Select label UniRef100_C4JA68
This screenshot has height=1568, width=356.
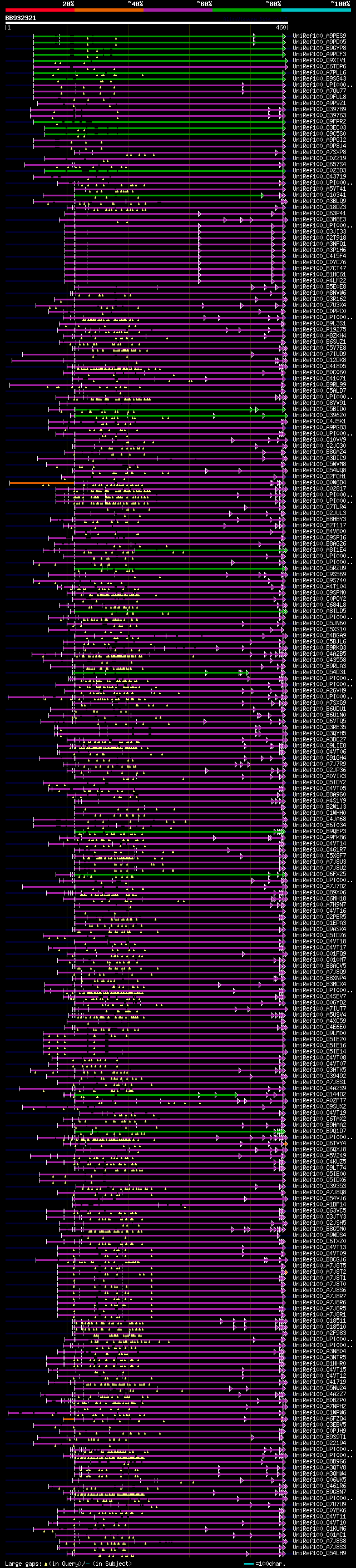319,819
